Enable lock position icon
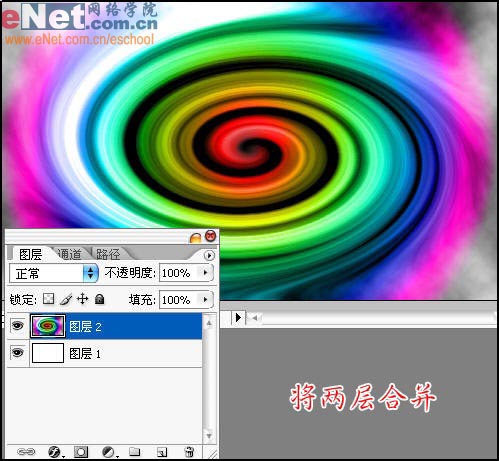Image resolution: width=499 pixels, height=461 pixels. click(x=82, y=299)
